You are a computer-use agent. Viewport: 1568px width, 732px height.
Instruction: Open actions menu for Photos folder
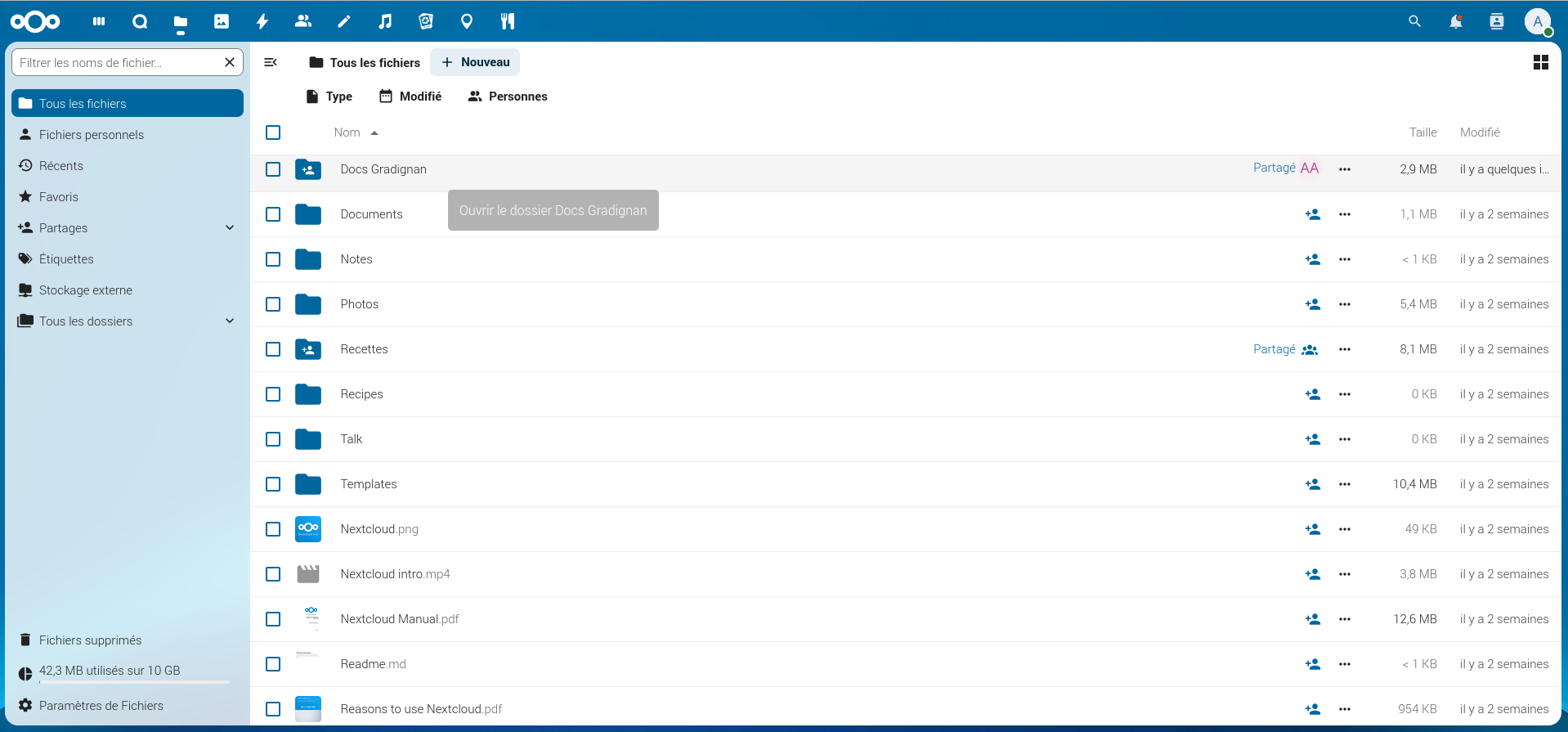1344,304
